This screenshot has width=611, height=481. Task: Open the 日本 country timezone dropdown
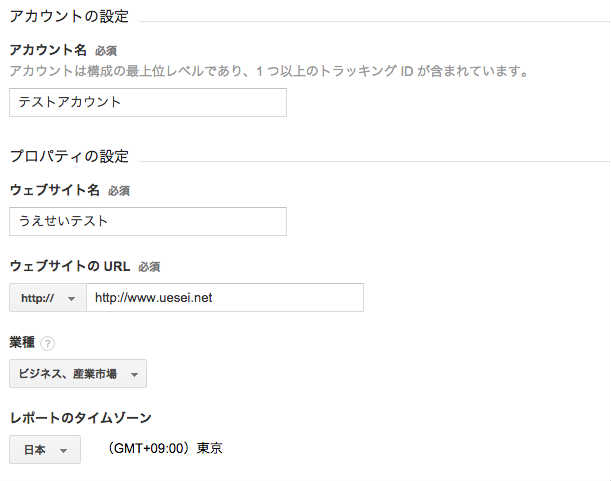[45, 449]
